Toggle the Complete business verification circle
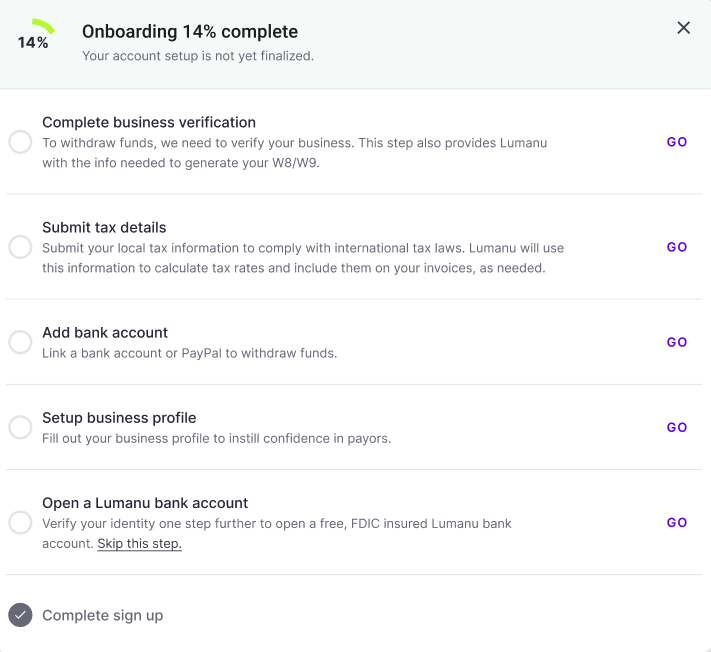The width and height of the screenshot is (711, 652). point(20,142)
